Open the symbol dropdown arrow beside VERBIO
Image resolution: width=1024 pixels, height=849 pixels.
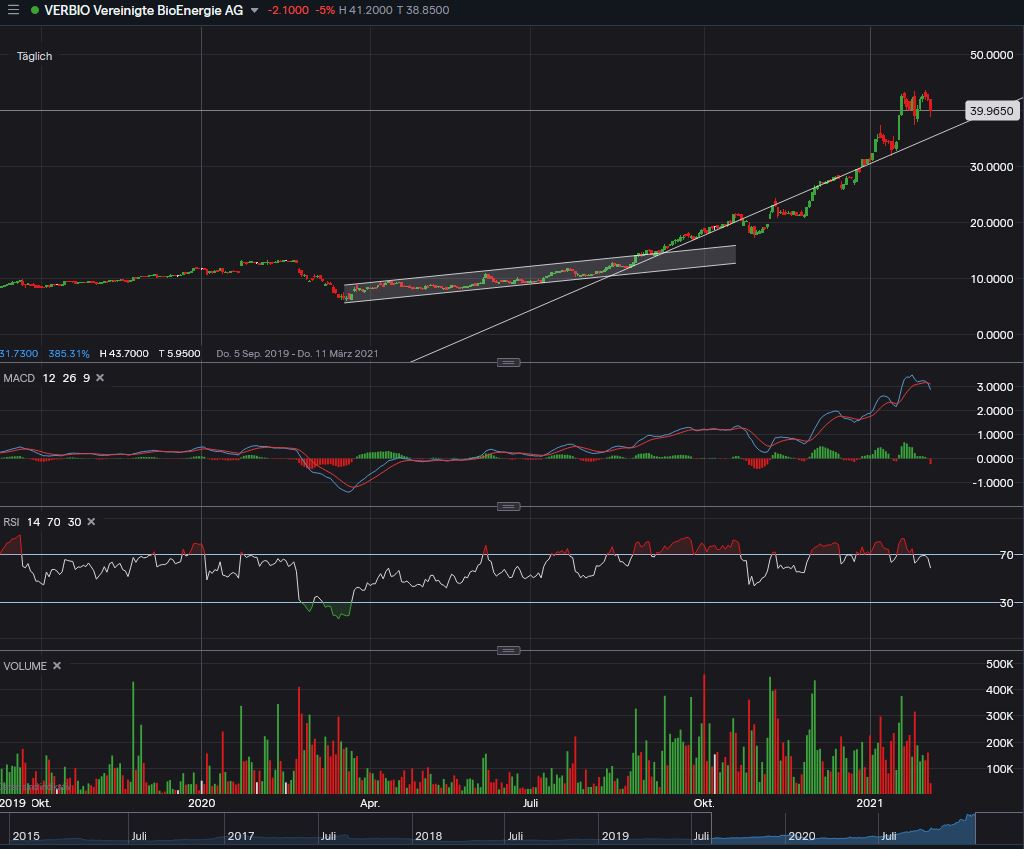click(252, 10)
